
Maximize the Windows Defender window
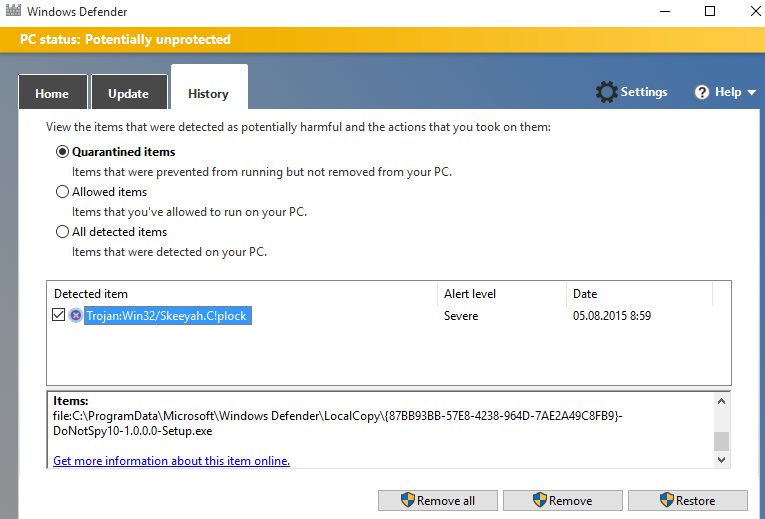[710, 11]
